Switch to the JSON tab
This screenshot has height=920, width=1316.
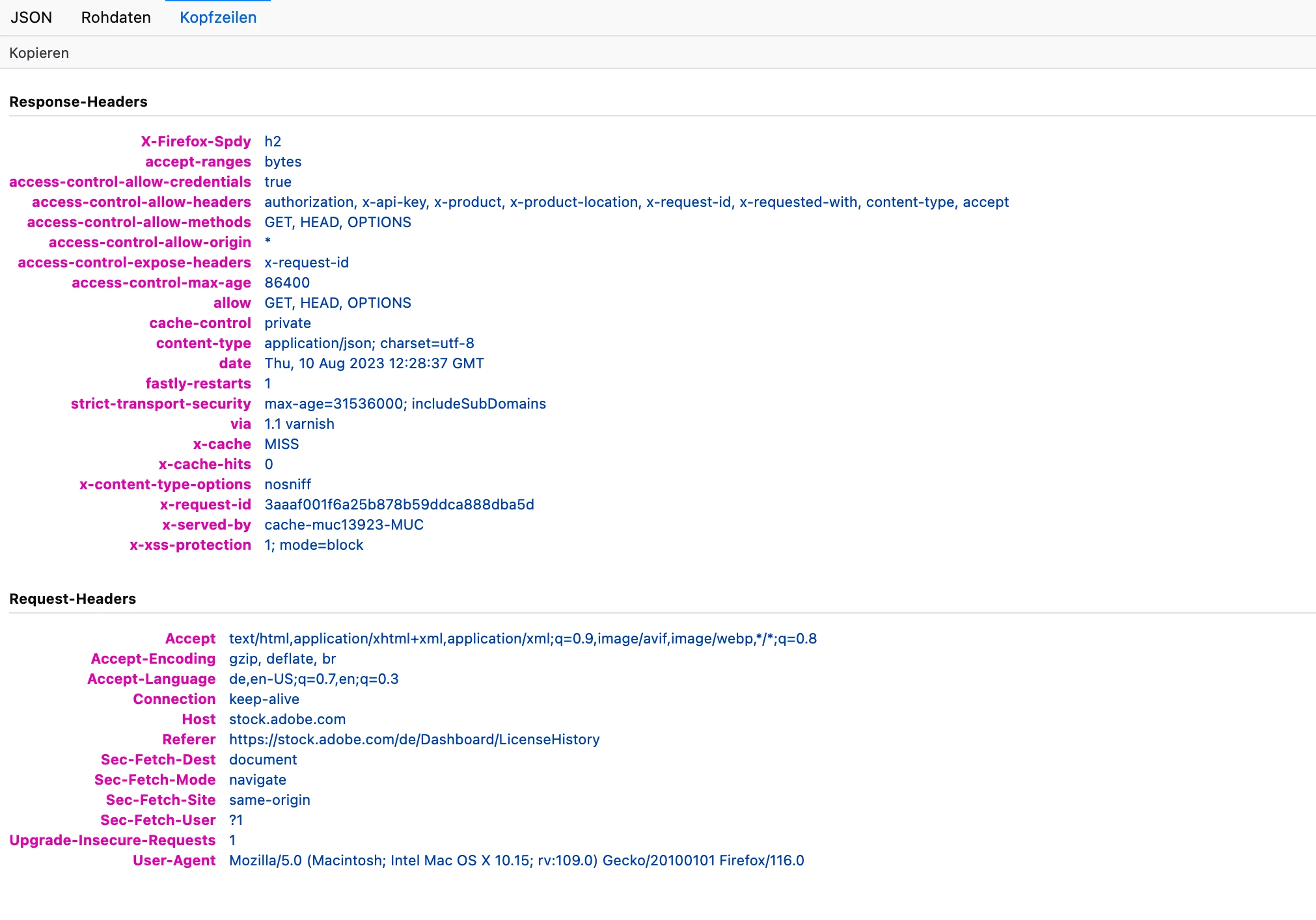(x=31, y=18)
